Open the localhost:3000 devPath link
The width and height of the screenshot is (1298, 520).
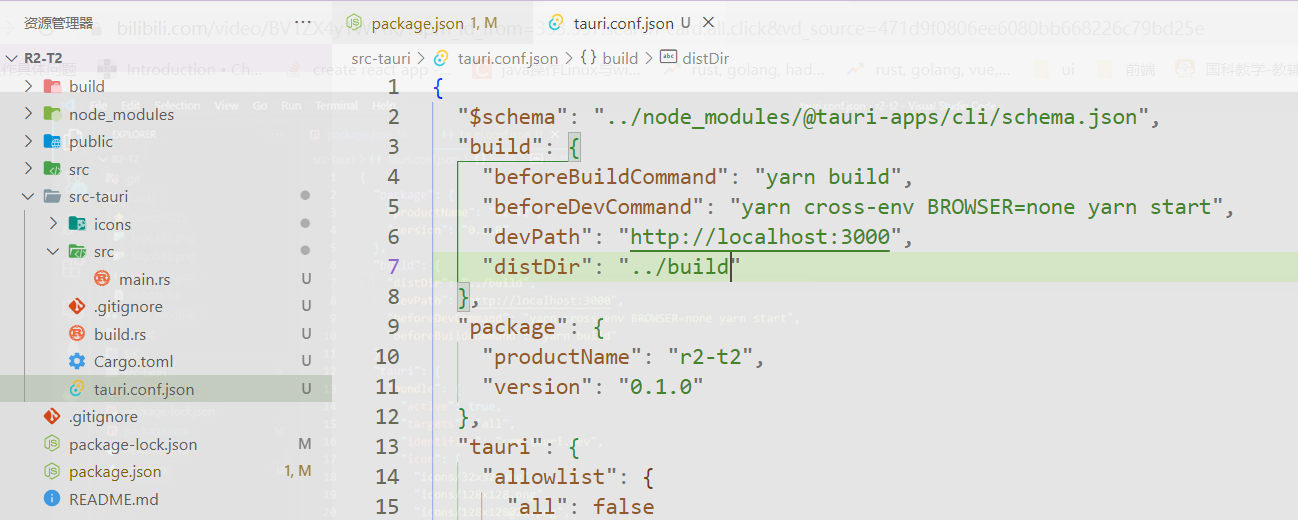pos(760,237)
